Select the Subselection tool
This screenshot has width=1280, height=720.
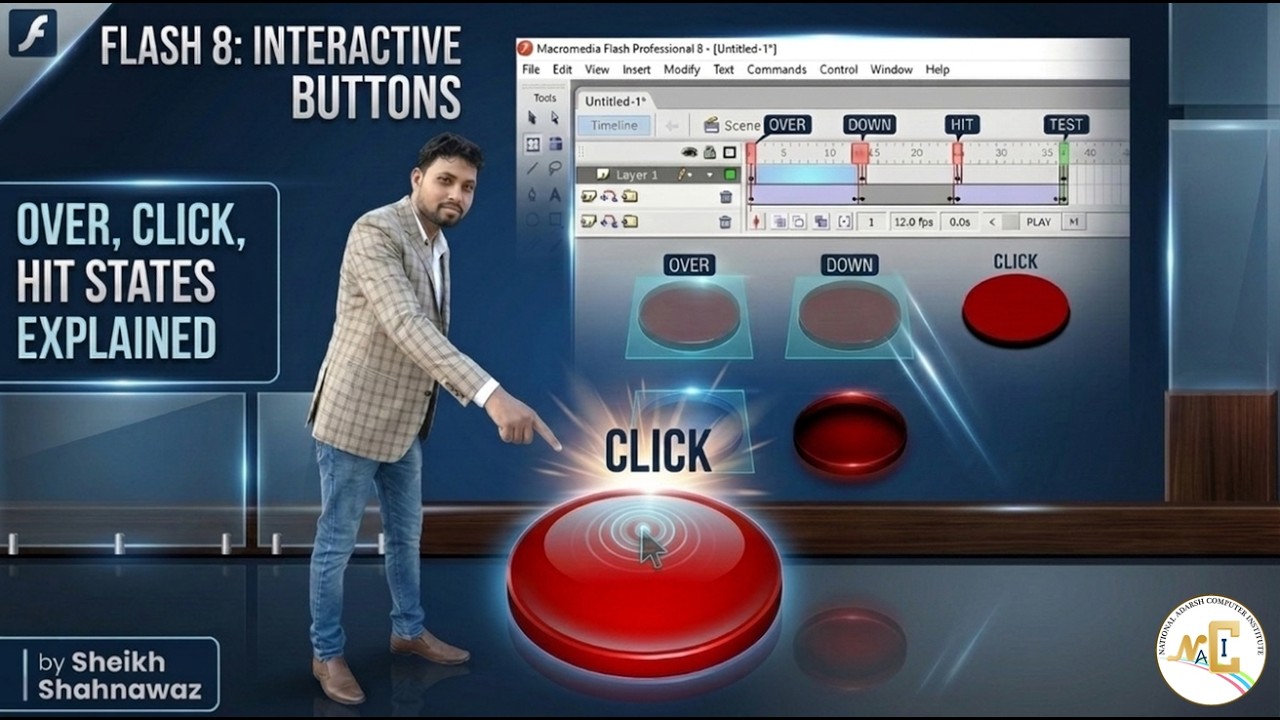point(555,119)
